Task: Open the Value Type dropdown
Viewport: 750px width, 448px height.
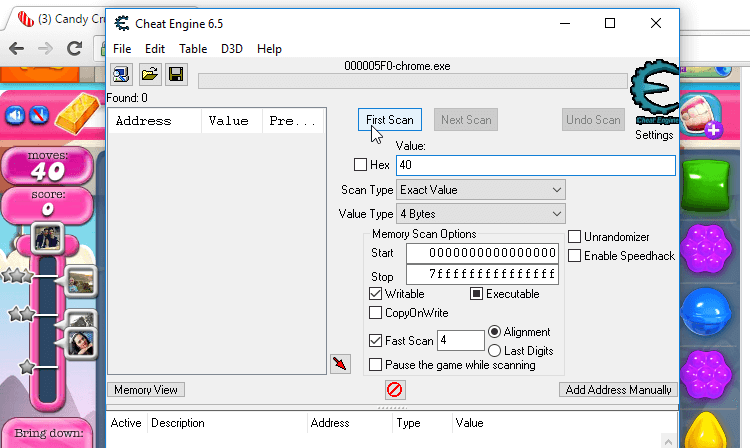Action: [x=481, y=214]
